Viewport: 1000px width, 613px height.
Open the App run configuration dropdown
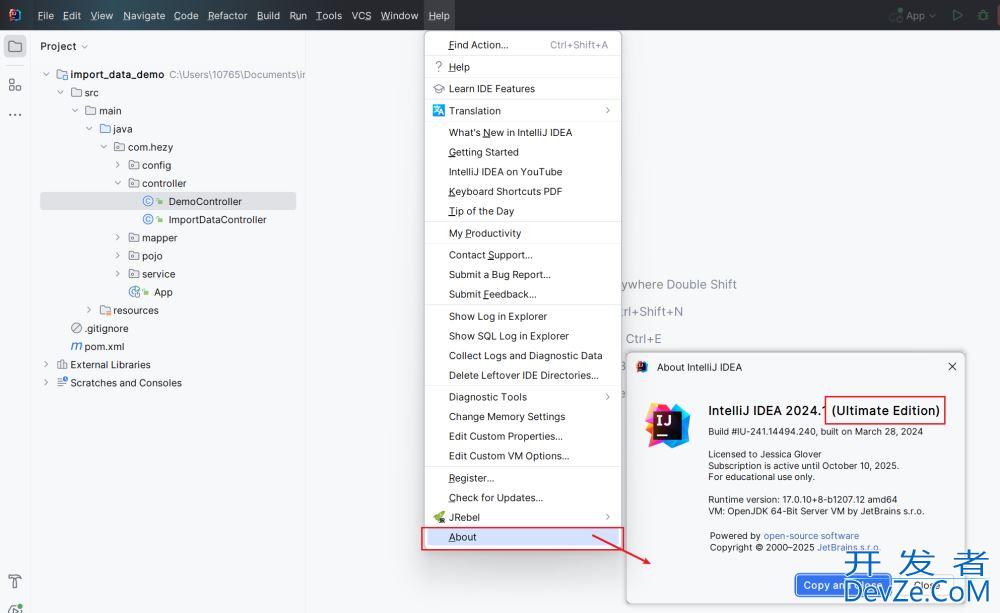(913, 15)
